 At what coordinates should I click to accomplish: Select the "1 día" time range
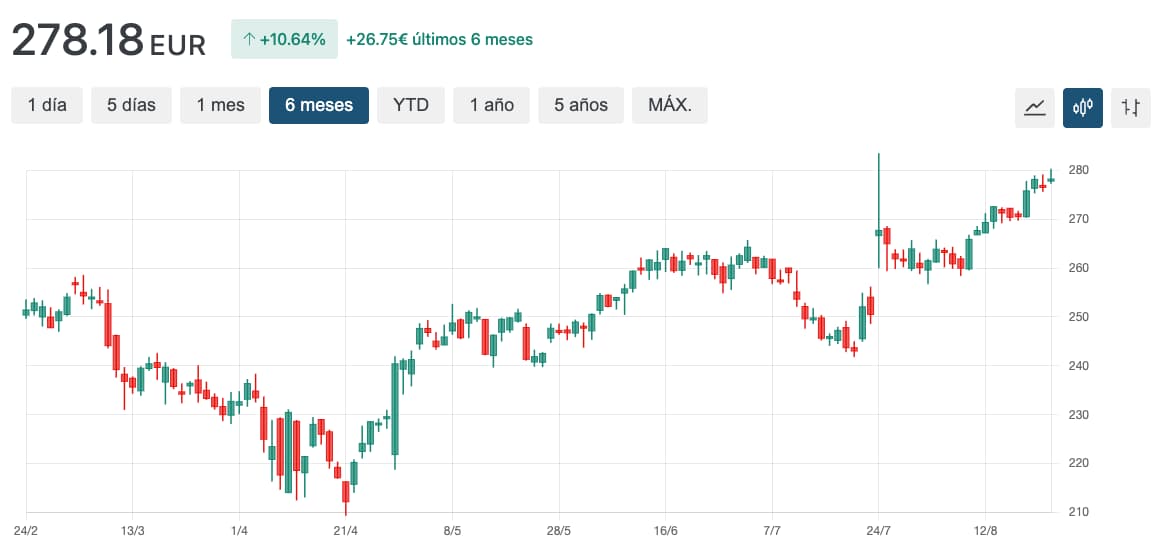click(x=47, y=105)
